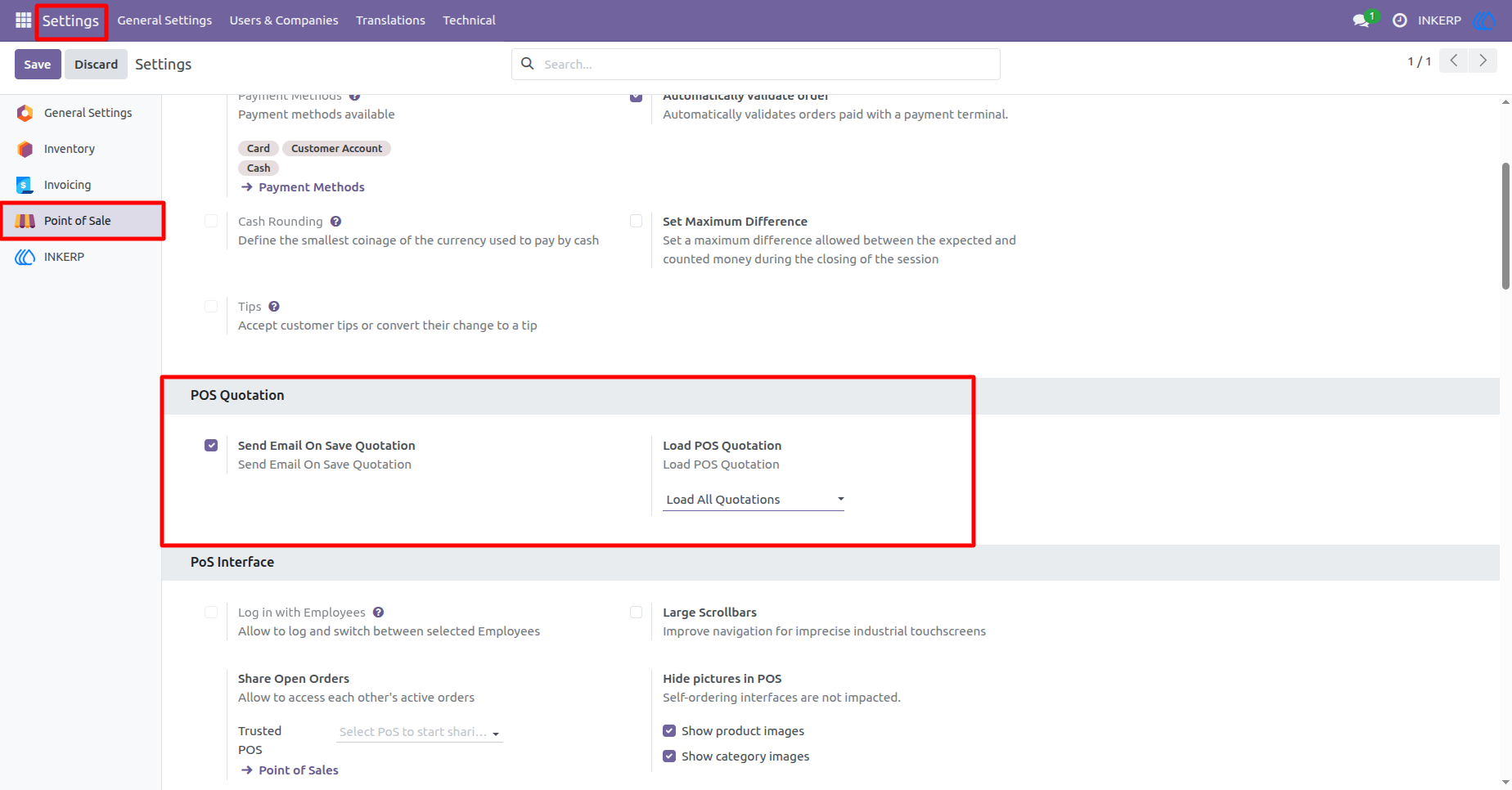The width and height of the screenshot is (1512, 790).
Task: Click the Invoicing sidebar icon
Action: pyautogui.click(x=25, y=185)
